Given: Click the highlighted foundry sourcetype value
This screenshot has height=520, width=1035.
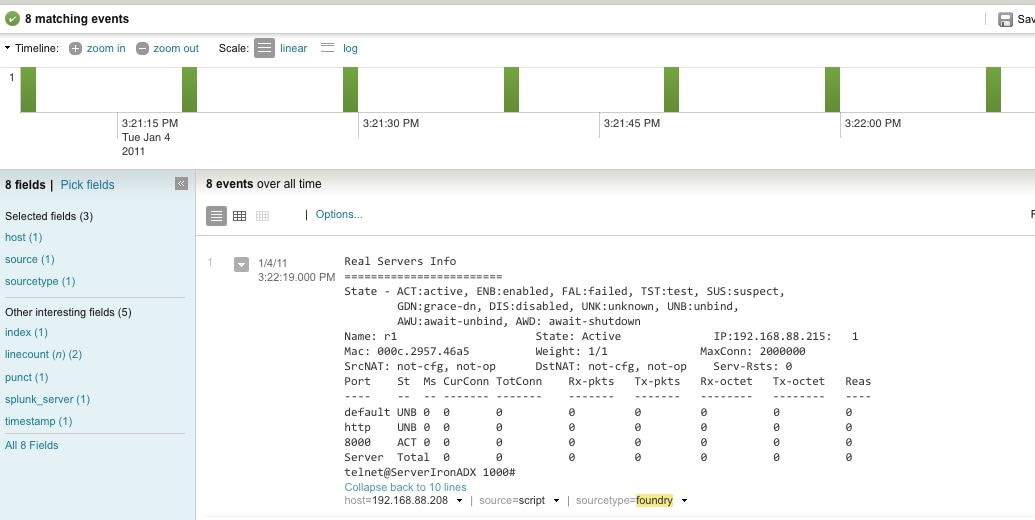Looking at the screenshot, I should 655,500.
